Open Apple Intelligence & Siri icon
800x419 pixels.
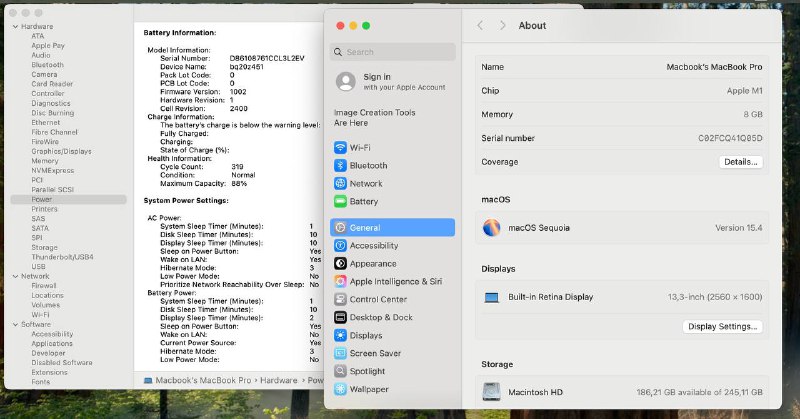pos(340,281)
